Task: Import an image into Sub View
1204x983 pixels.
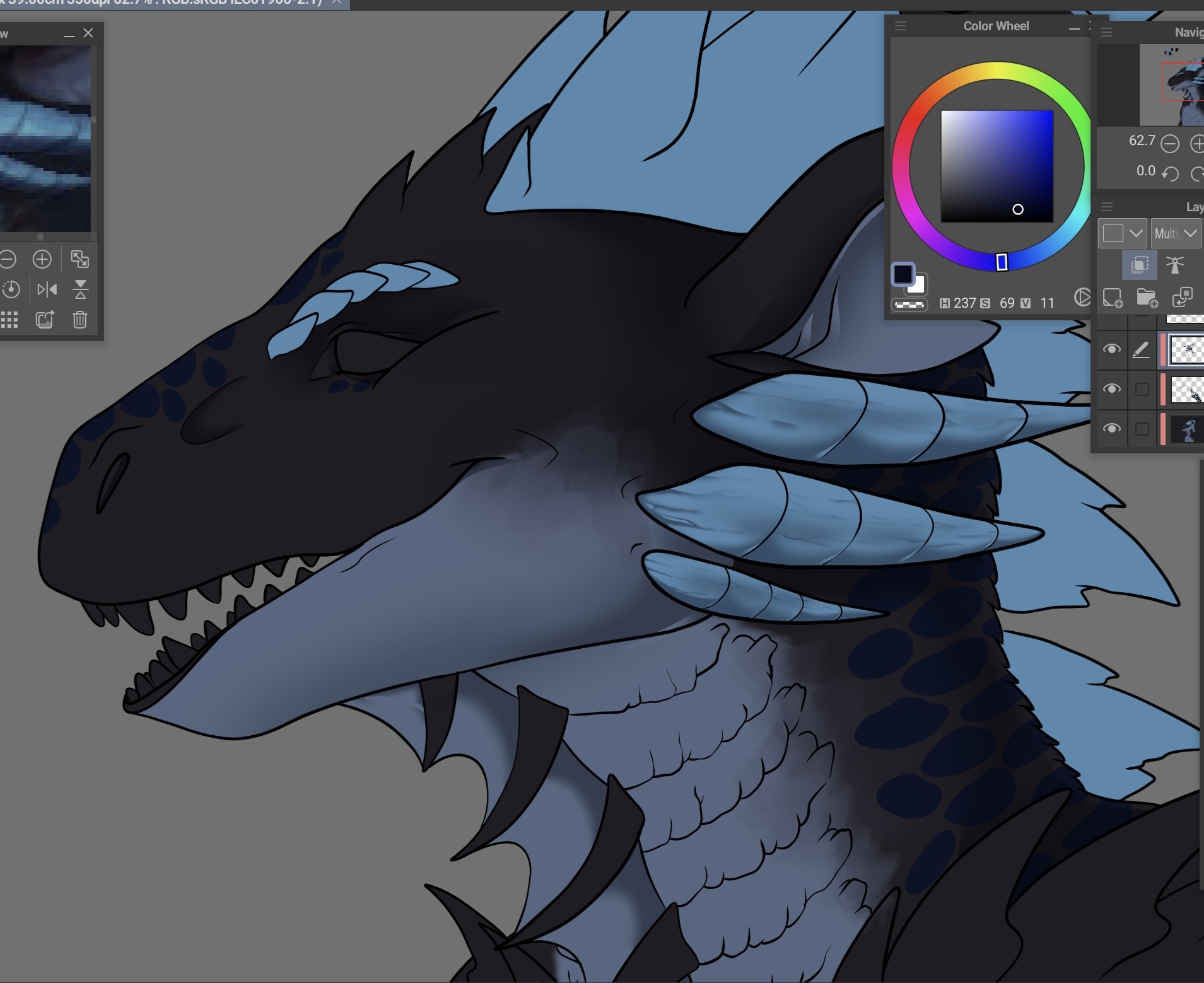Action: (x=45, y=320)
